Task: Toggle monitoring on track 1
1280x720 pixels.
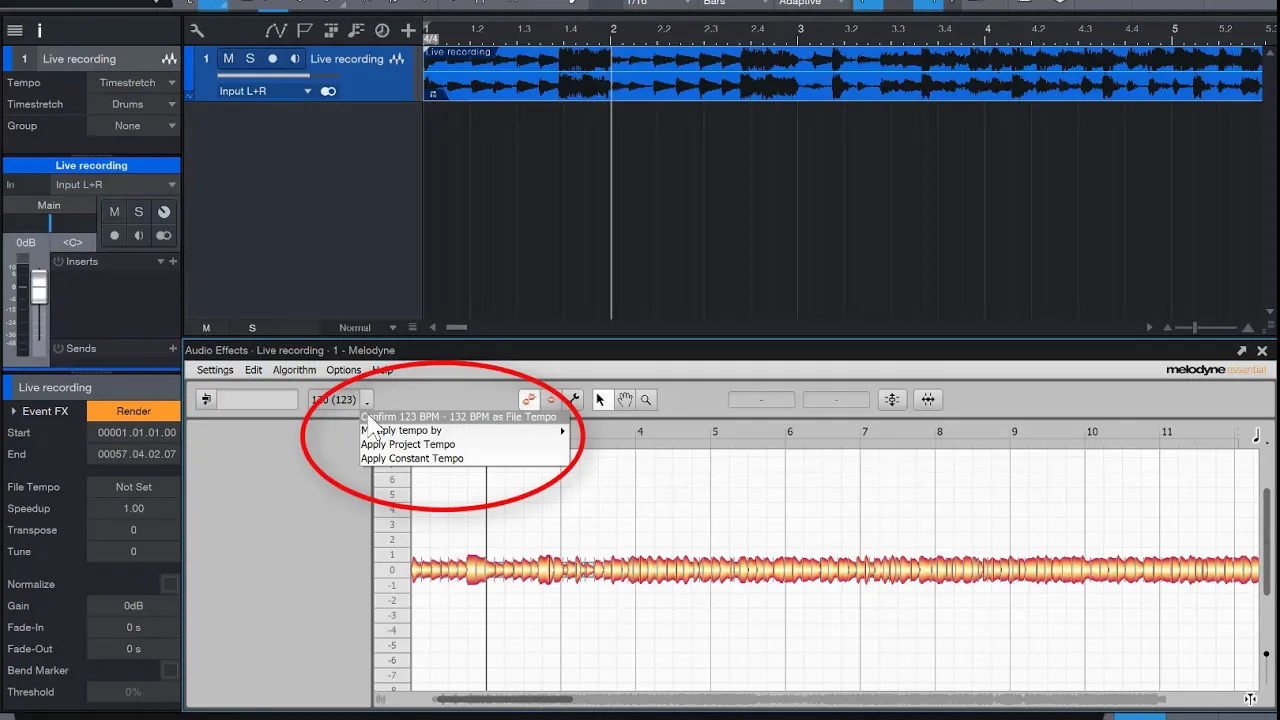Action: 294,59
